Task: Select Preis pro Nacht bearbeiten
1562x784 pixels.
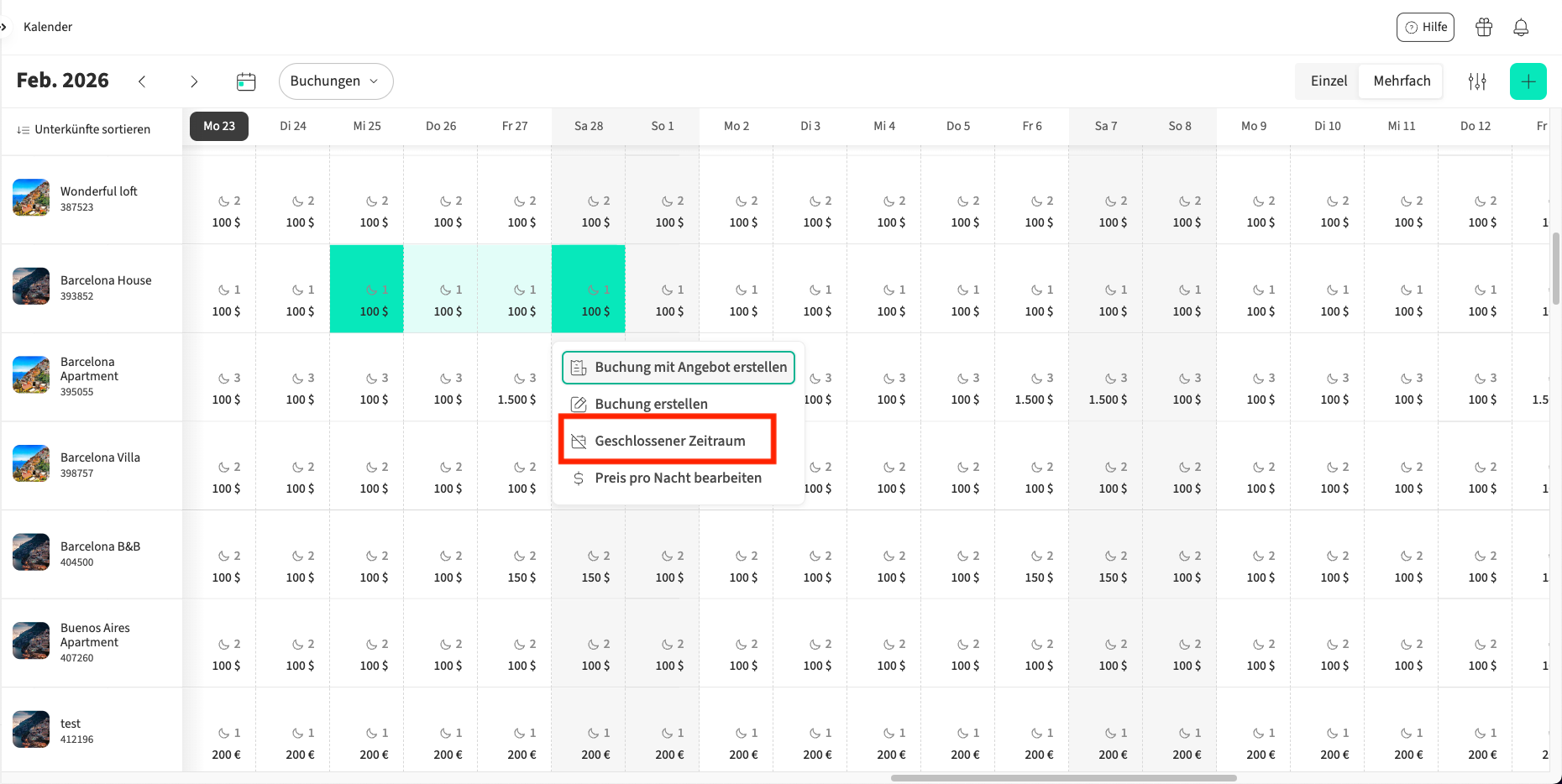Action: coord(677,478)
